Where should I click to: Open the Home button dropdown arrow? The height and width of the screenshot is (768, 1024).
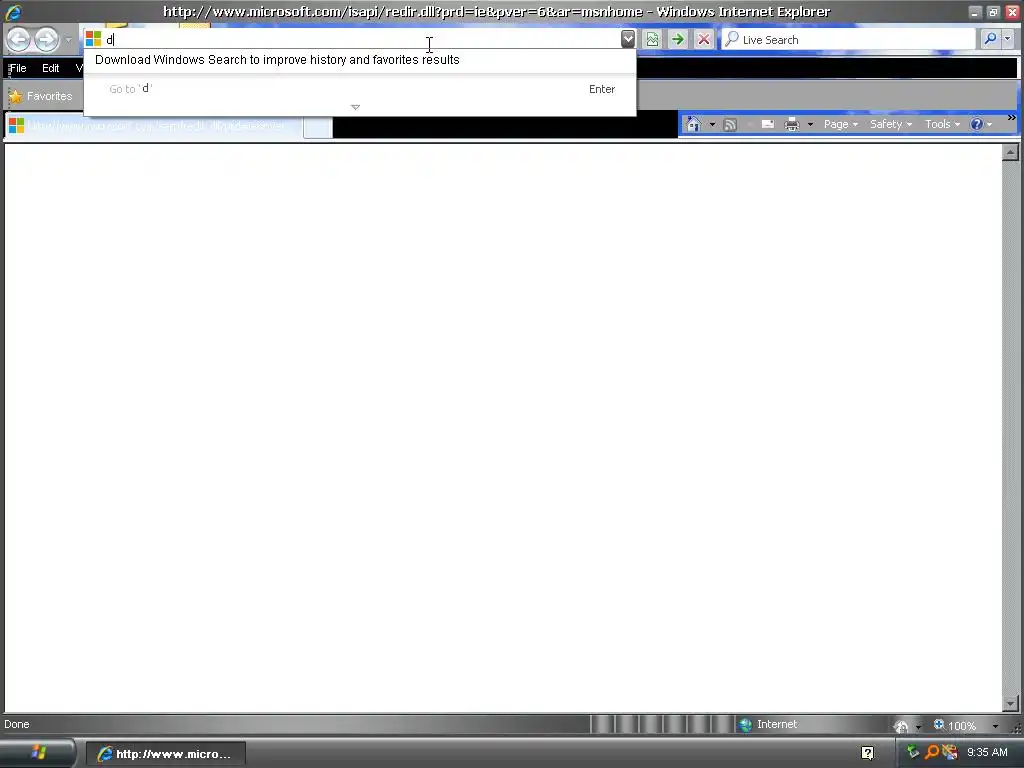tap(712, 124)
